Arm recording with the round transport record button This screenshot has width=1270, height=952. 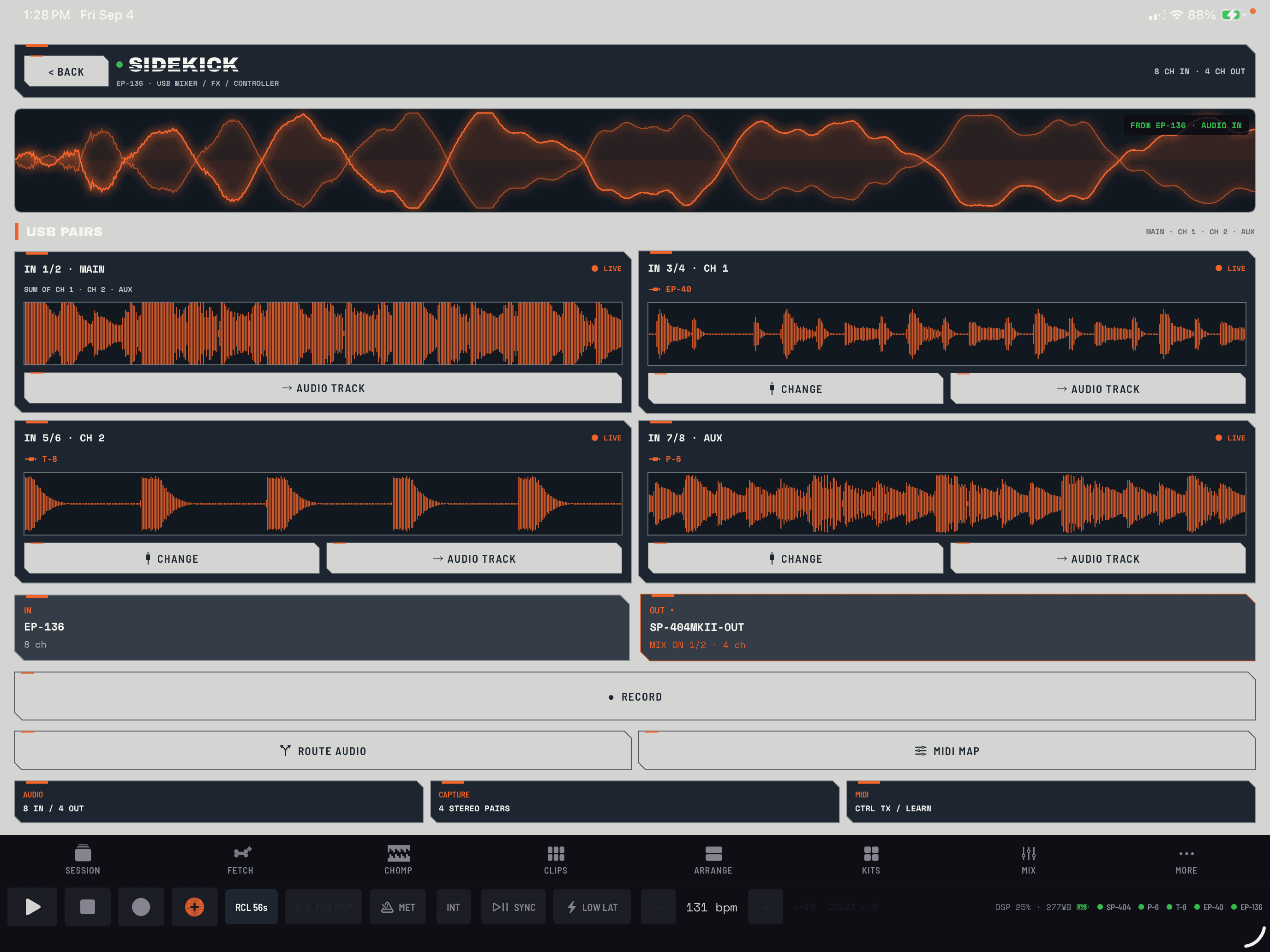(x=141, y=907)
